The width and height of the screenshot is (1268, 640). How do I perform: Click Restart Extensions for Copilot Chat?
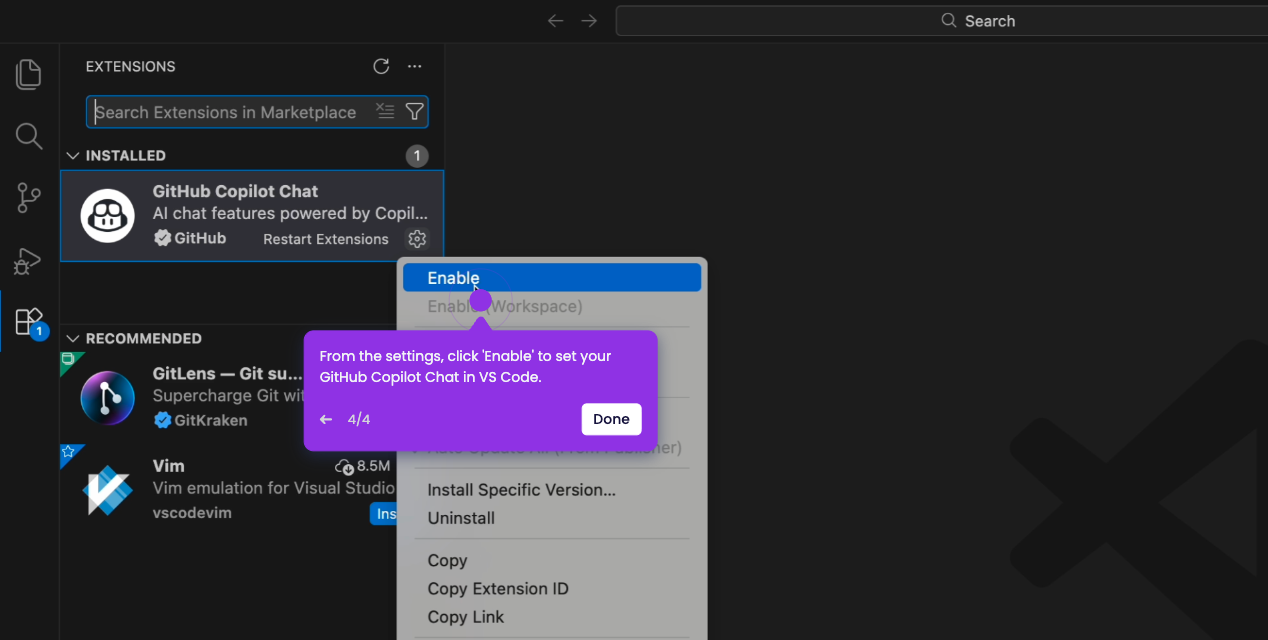[x=325, y=239]
